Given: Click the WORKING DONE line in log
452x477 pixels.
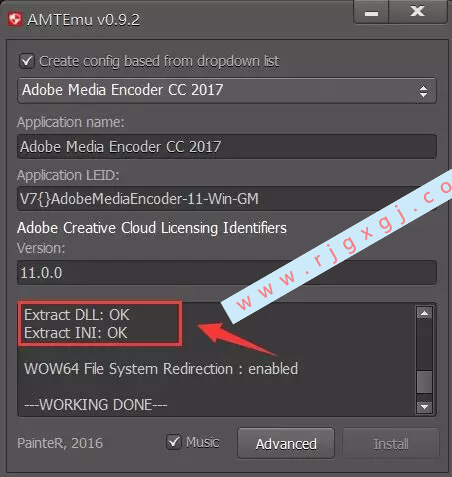Looking at the screenshot, I should click(x=96, y=405).
